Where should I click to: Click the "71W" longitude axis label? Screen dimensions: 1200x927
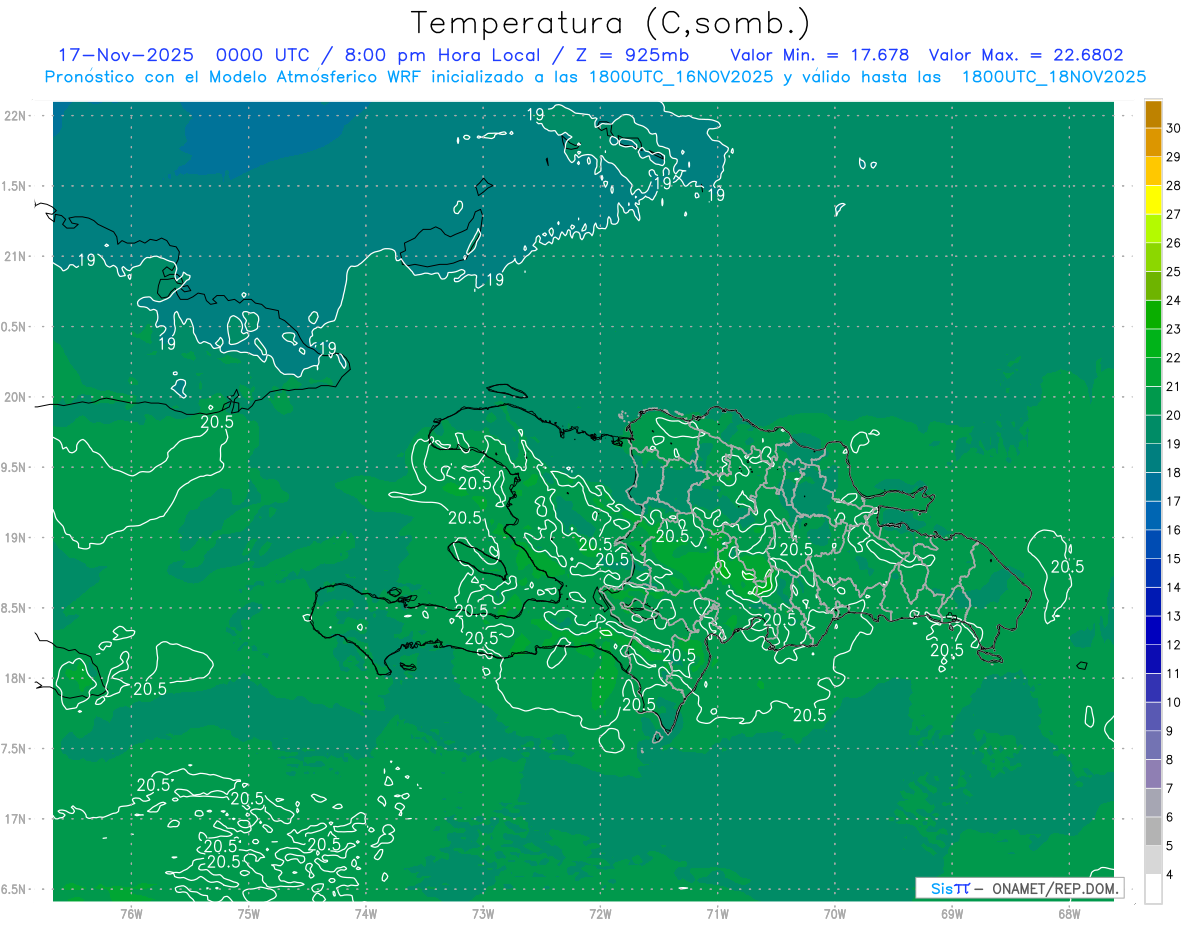717,913
